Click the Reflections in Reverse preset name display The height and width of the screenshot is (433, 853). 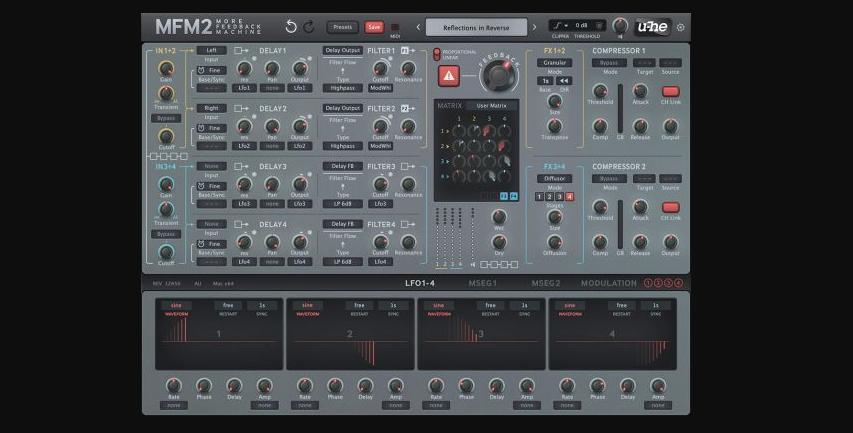[x=476, y=27]
